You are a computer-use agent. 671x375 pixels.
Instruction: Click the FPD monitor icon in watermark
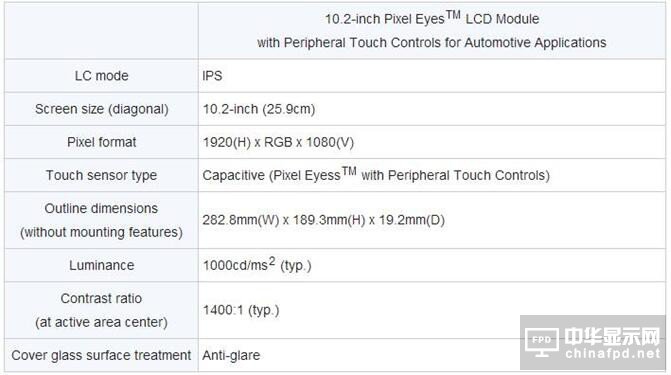[x=541, y=342]
